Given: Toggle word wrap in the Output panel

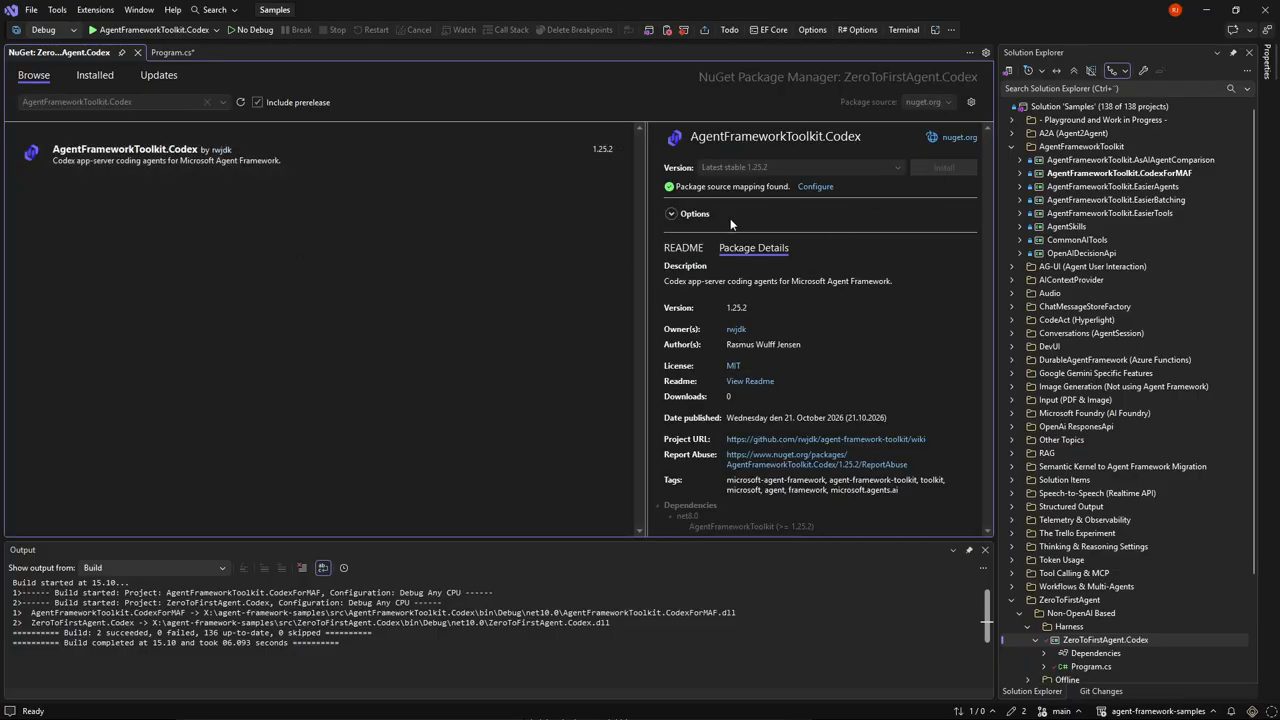Looking at the screenshot, I should tap(323, 568).
